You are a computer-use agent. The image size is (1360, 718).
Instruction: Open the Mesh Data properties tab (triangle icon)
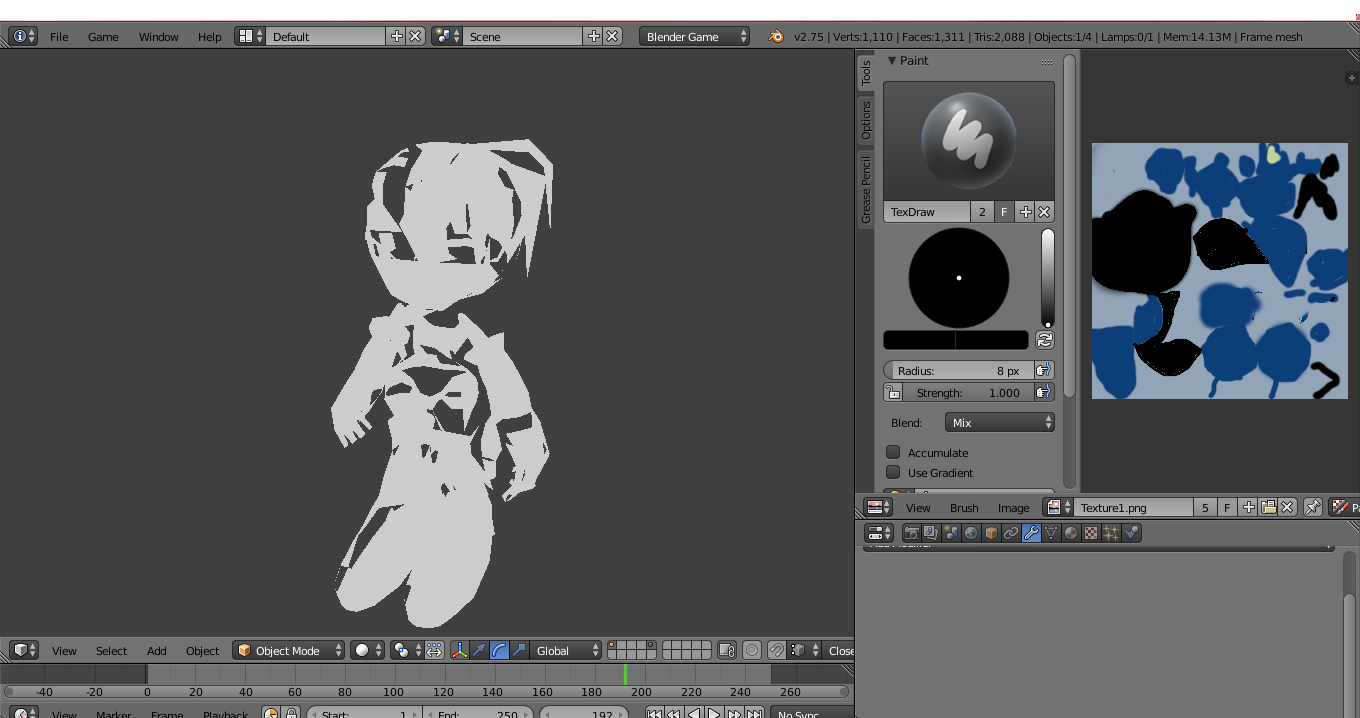tap(1051, 533)
